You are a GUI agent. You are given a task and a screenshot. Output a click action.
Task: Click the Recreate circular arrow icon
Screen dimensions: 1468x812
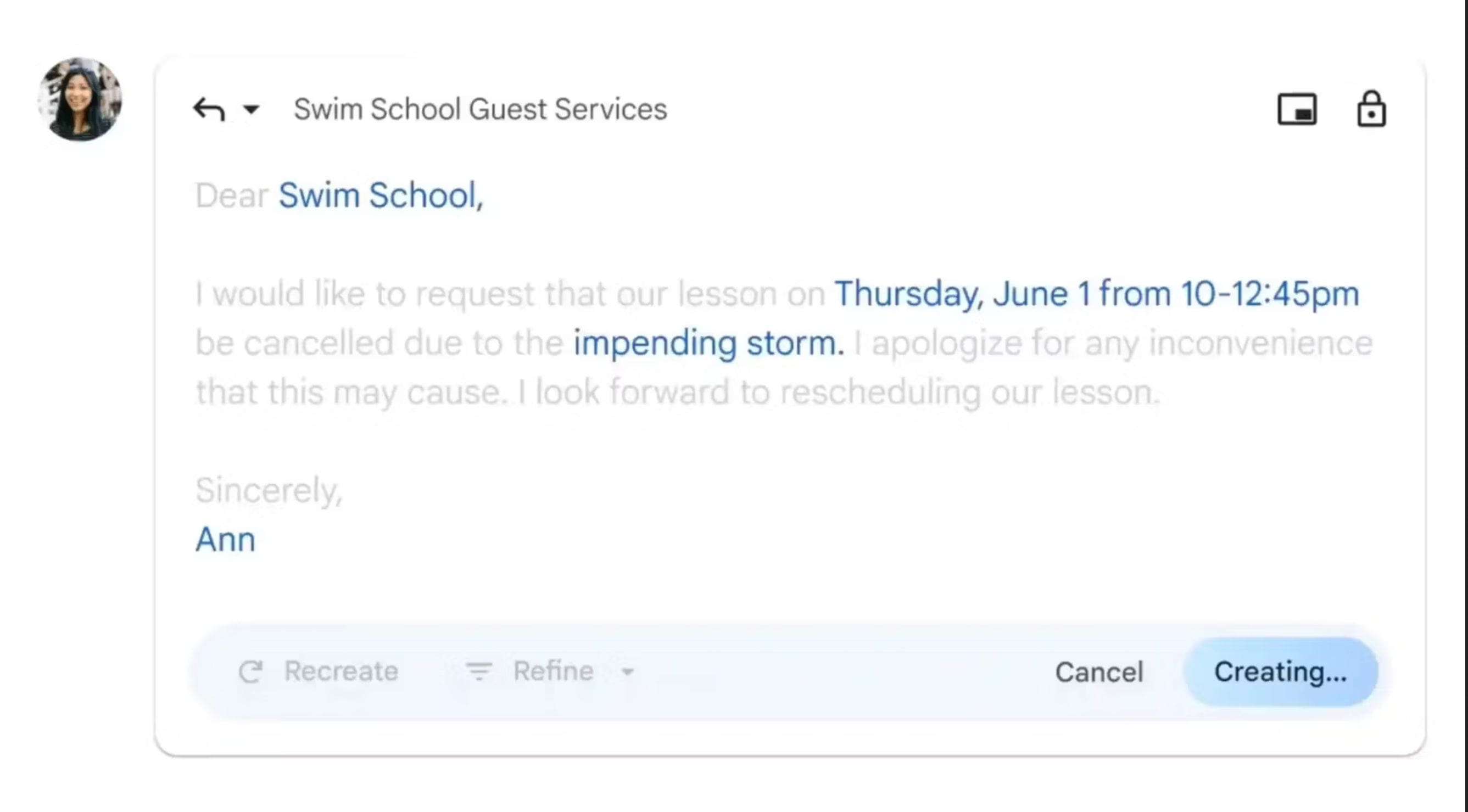tap(251, 672)
